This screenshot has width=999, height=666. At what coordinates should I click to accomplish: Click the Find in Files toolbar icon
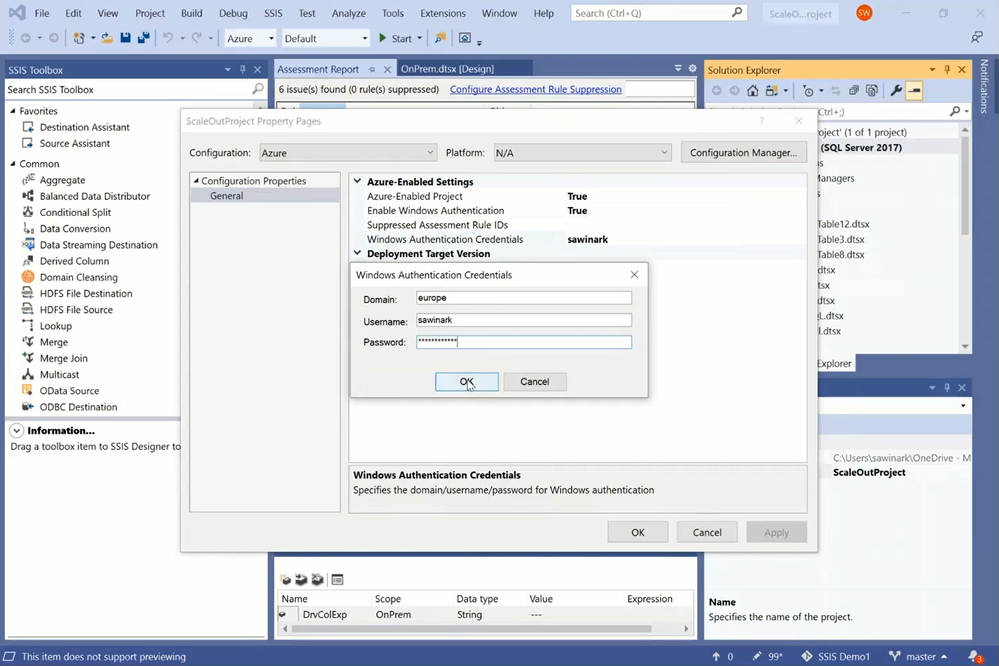point(440,38)
